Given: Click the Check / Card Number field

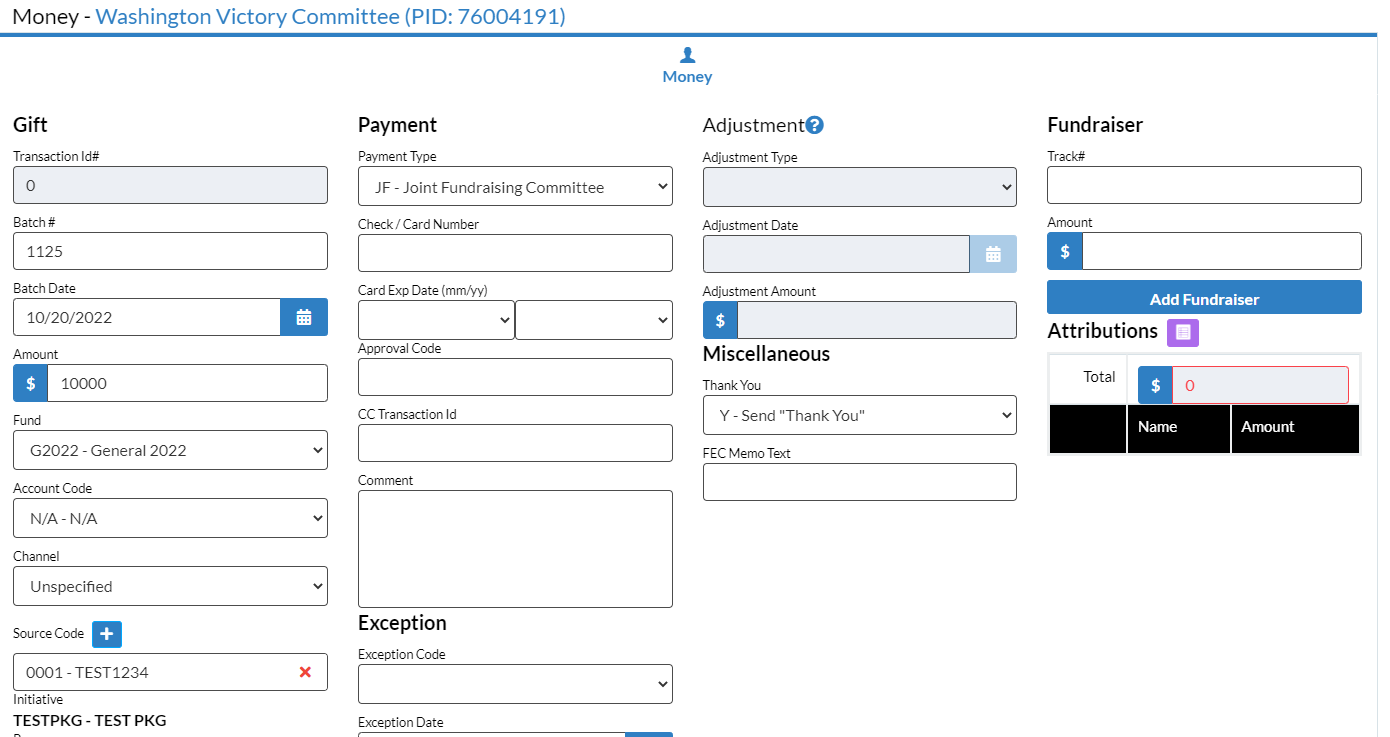Looking at the screenshot, I should pos(515,253).
